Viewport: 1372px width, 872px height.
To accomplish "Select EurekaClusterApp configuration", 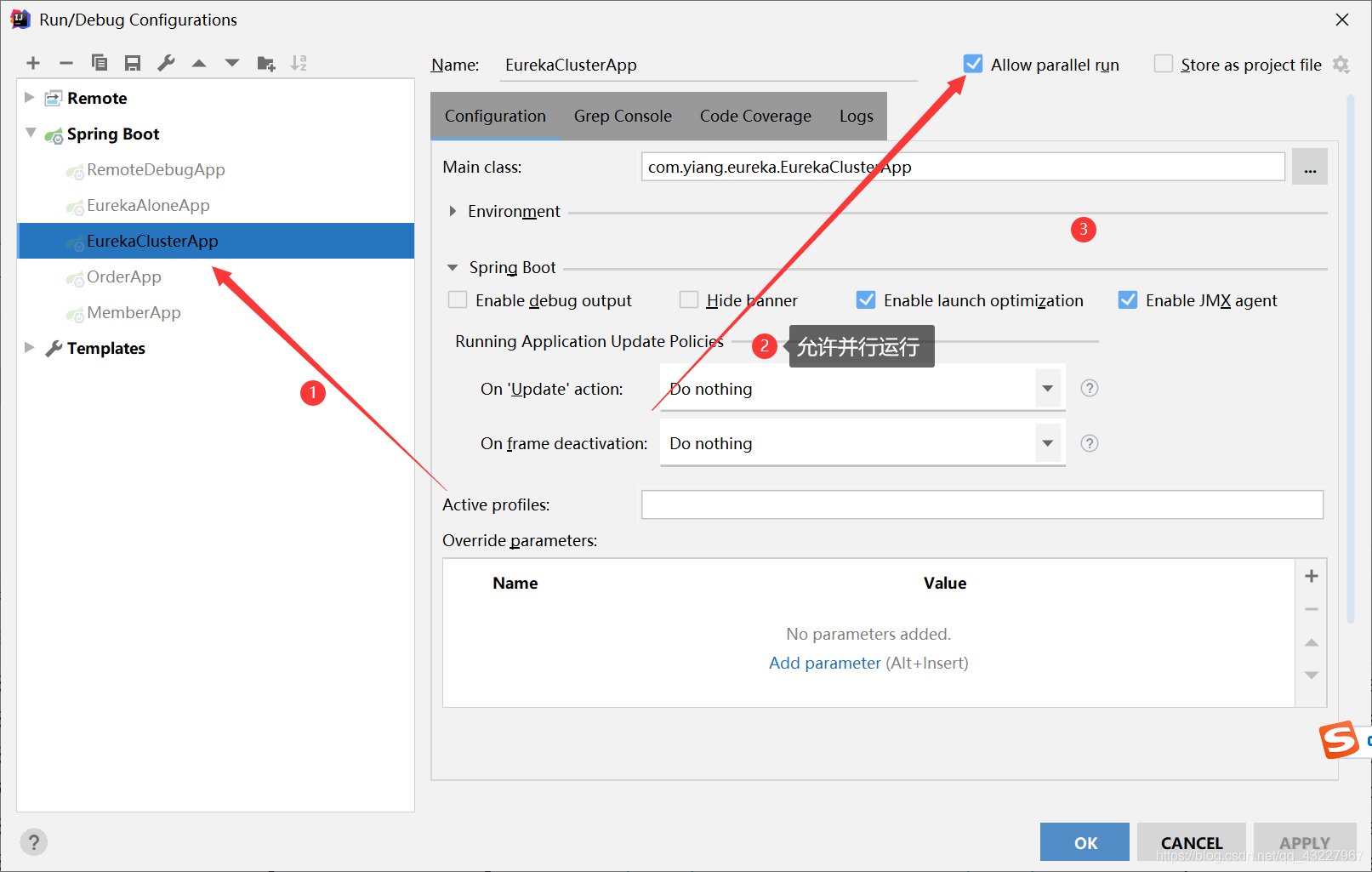I will (x=215, y=241).
